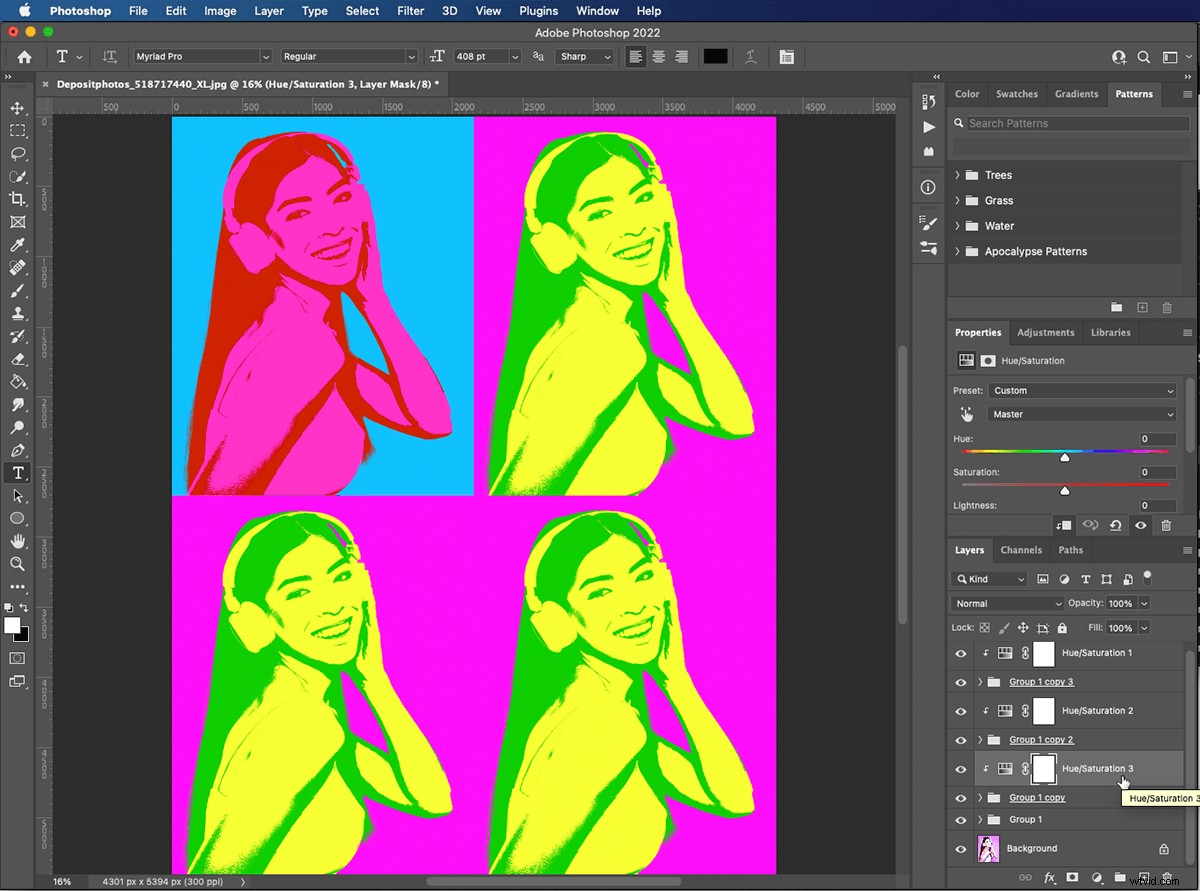This screenshot has width=1200, height=891.
Task: Unlink the Hue/Saturation 3 layer mask
Action: coord(1026,768)
